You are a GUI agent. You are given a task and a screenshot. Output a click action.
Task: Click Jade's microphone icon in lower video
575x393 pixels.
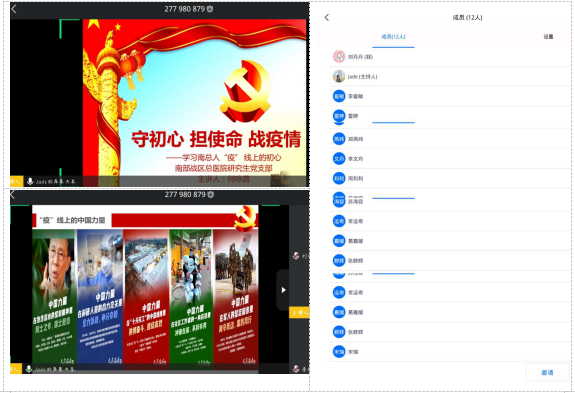pos(29,369)
